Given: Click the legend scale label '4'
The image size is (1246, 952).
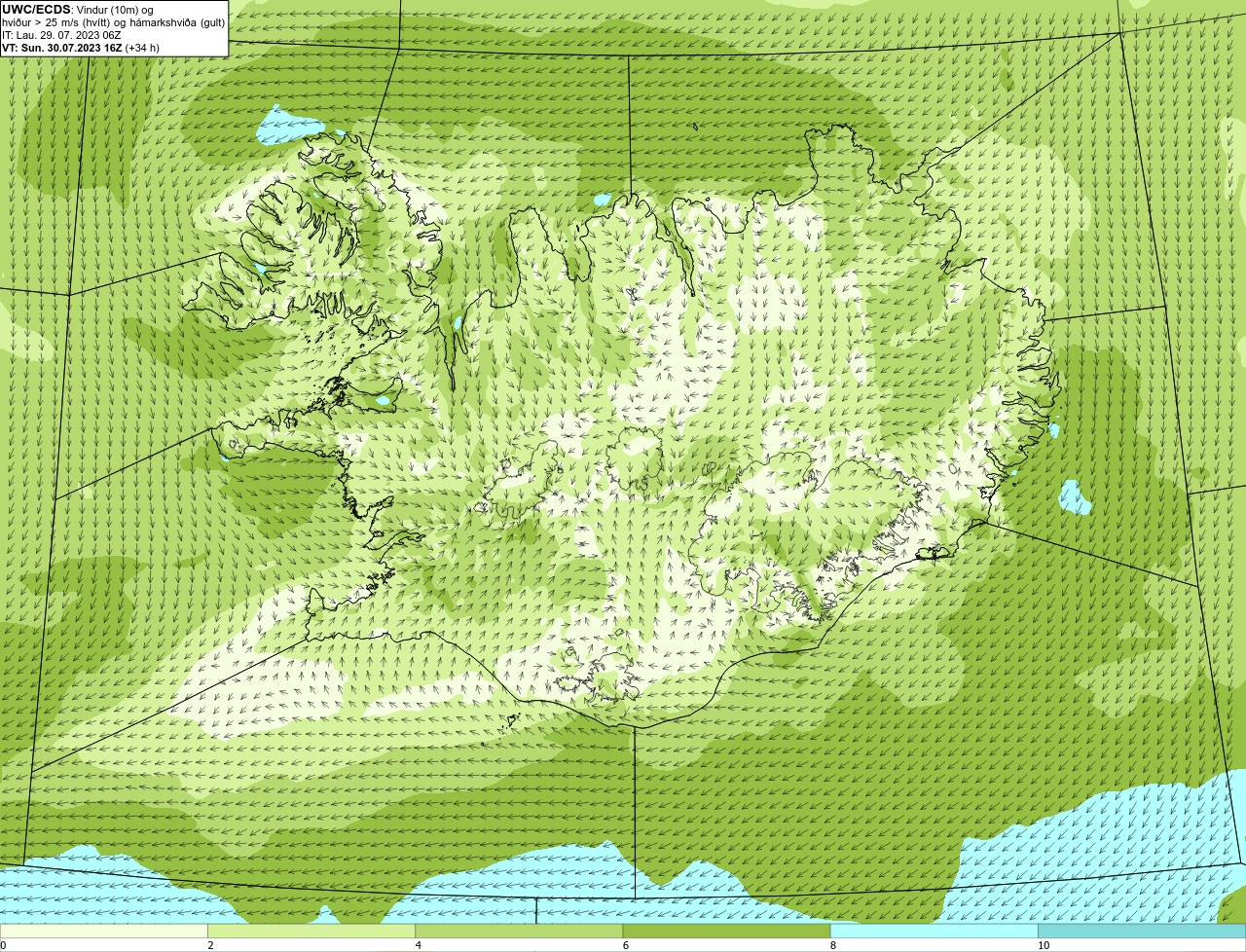Looking at the screenshot, I should coord(418,945).
